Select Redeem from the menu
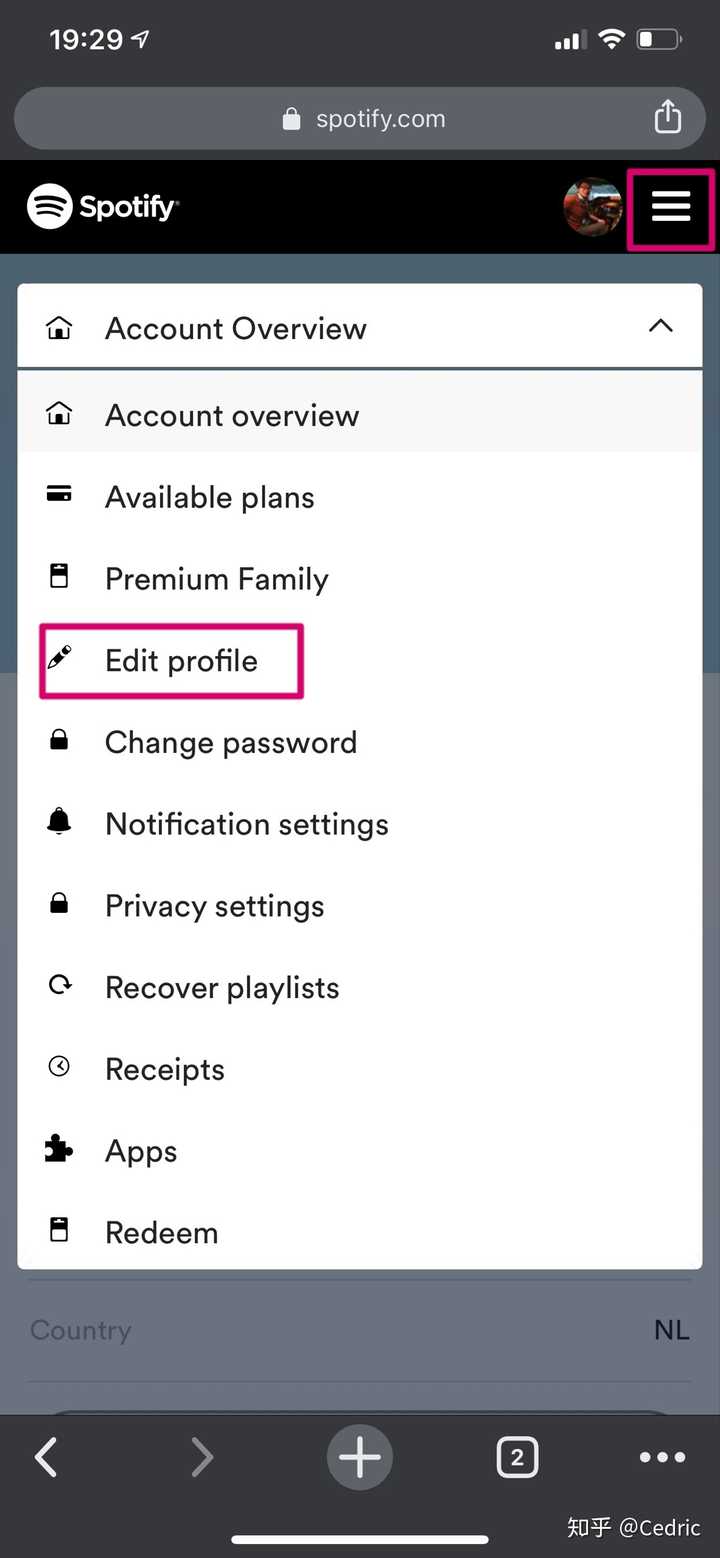Image resolution: width=720 pixels, height=1558 pixels. point(161,1232)
